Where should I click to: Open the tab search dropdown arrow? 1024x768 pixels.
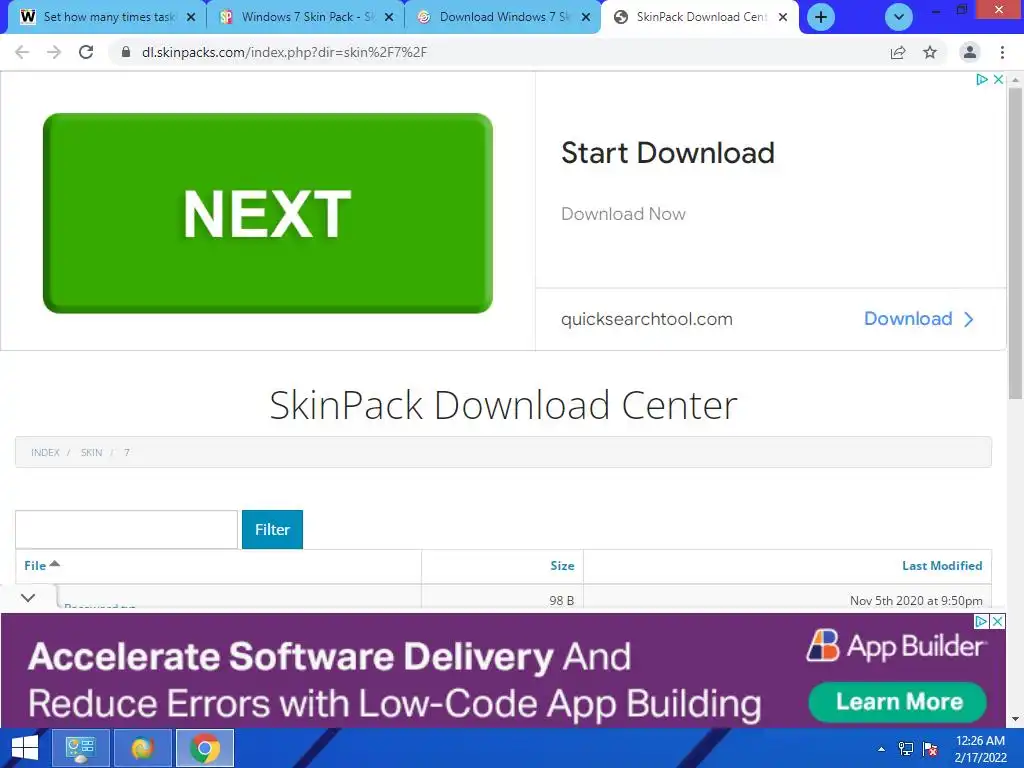pyautogui.click(x=899, y=17)
